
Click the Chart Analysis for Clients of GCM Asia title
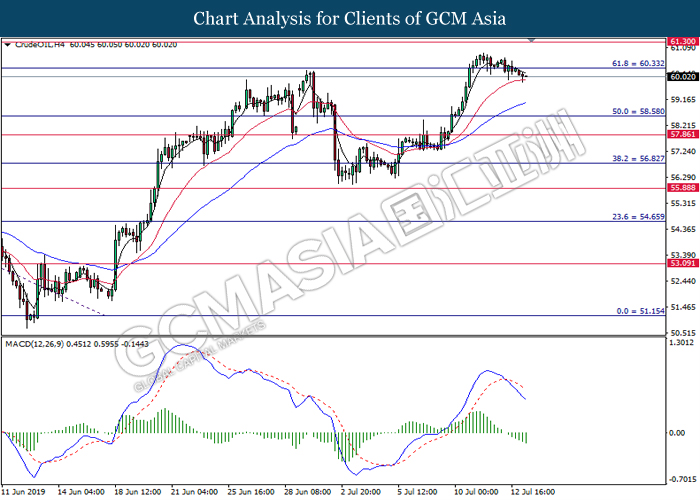click(350, 18)
